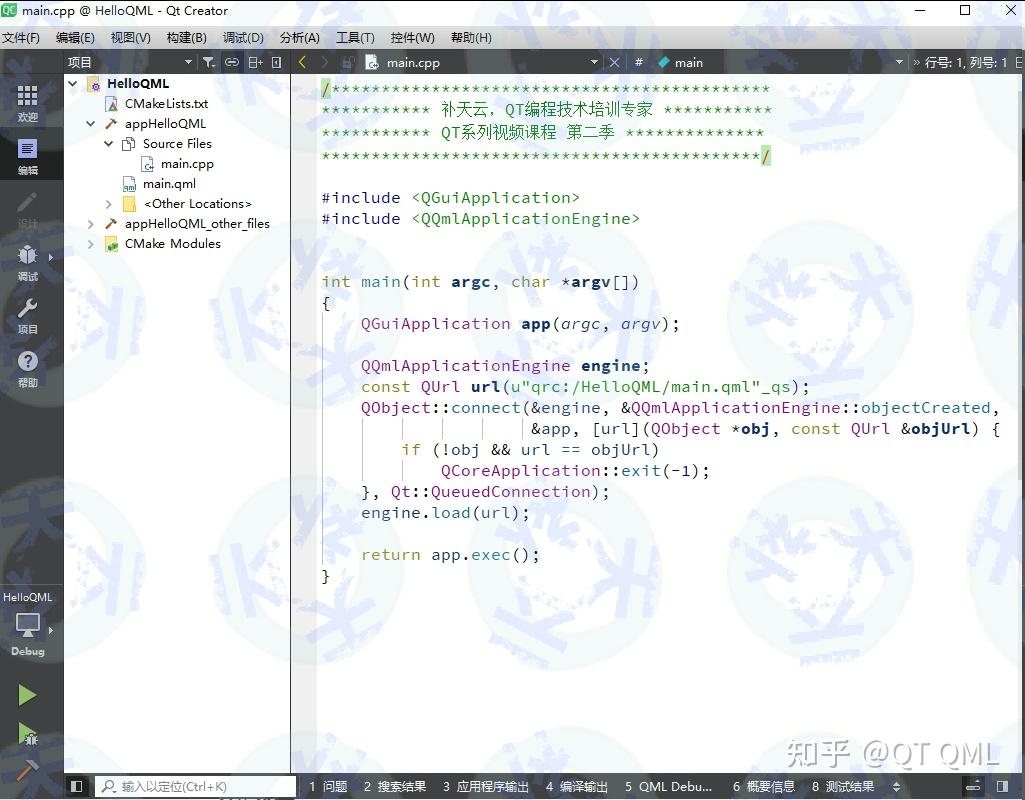
Task: Collapse the Source Files tree node
Action: click(x=108, y=143)
